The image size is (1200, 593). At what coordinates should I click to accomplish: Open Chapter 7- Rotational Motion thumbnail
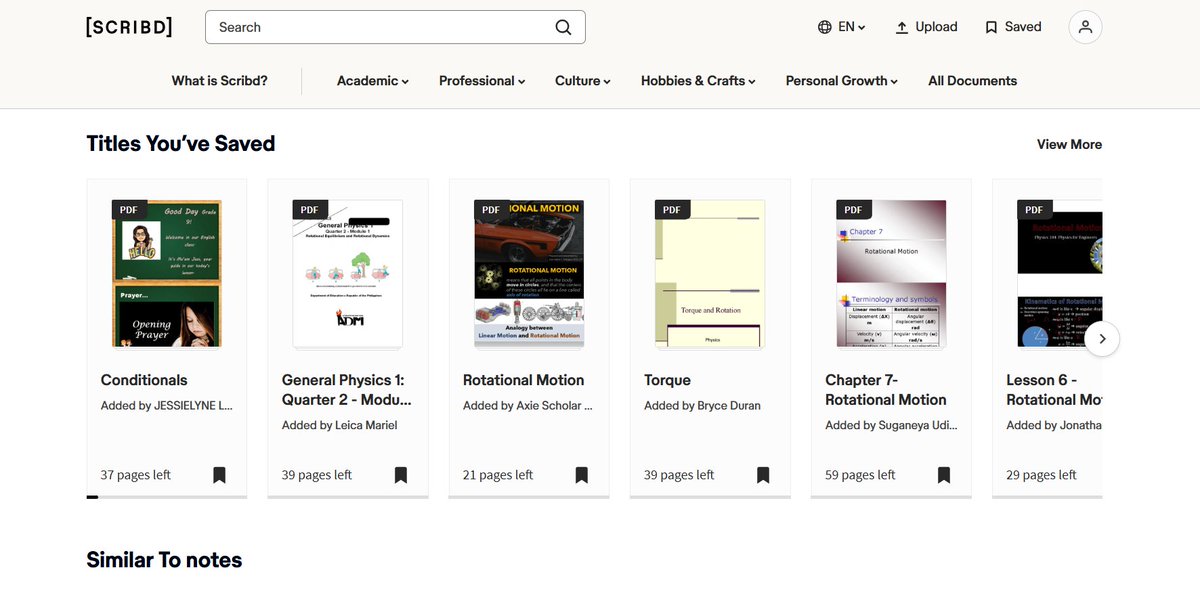tap(890, 273)
